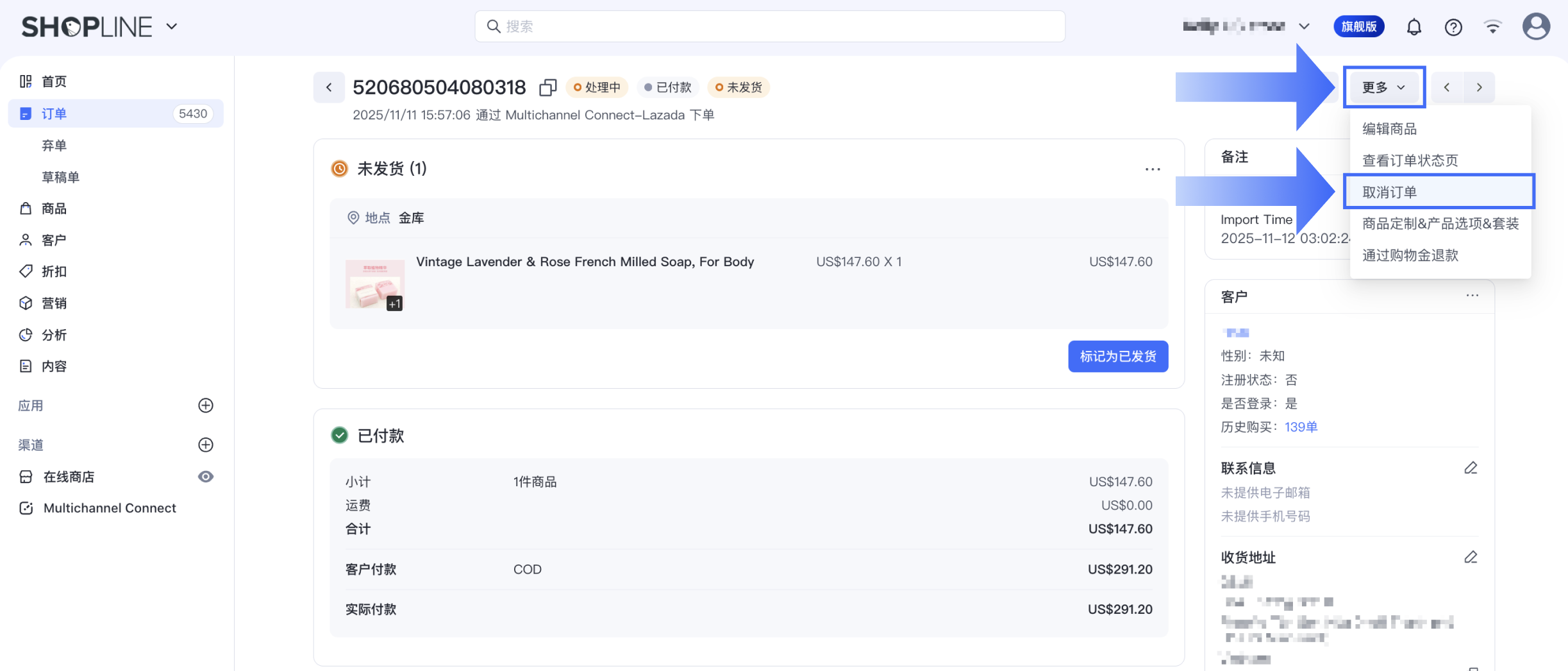Click the 未发货 status tag in header
The height and width of the screenshot is (671, 1568).
click(738, 87)
